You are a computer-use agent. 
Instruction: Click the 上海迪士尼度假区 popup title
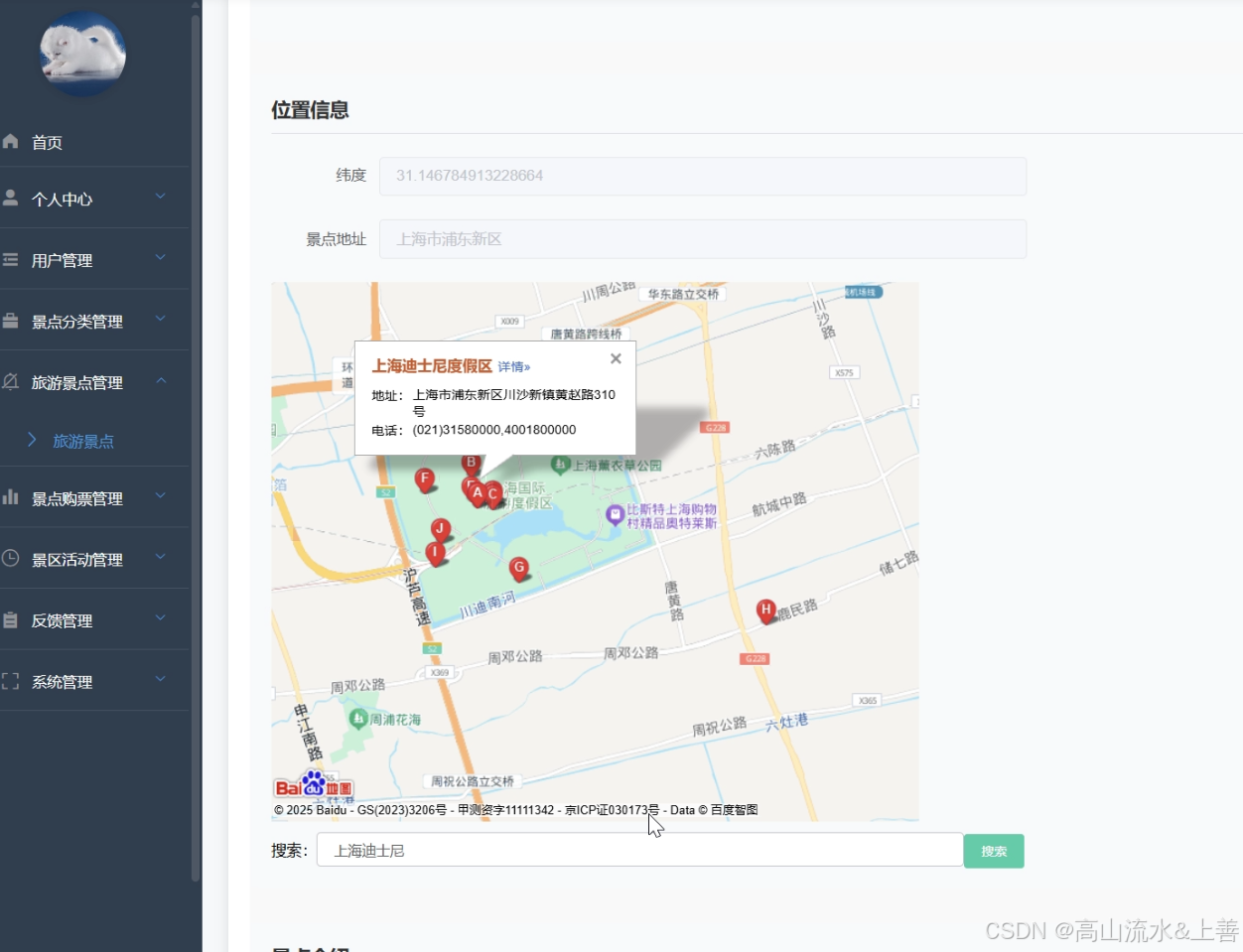[432, 365]
